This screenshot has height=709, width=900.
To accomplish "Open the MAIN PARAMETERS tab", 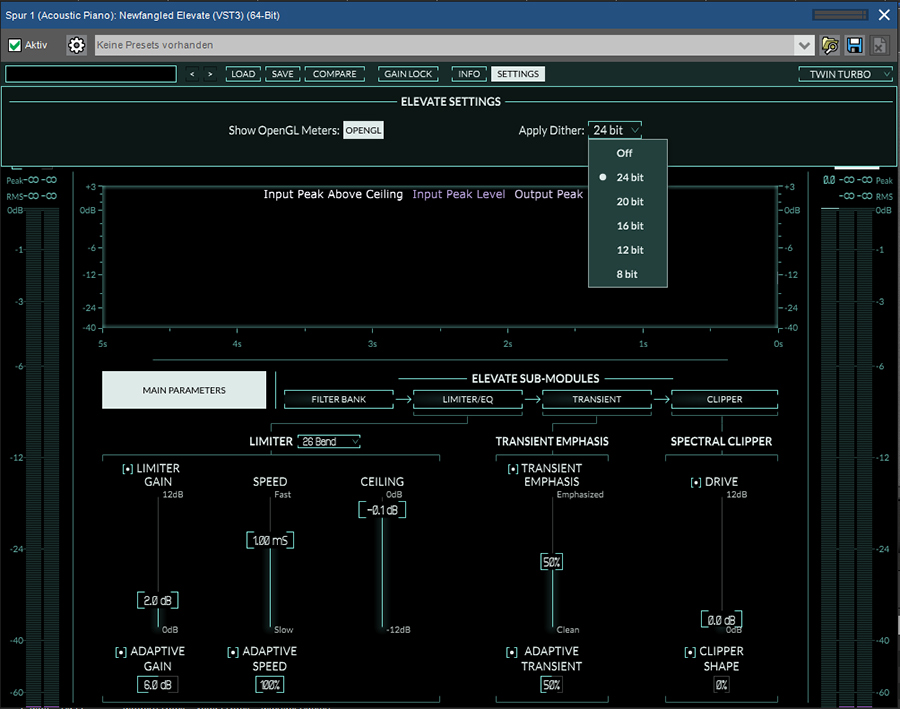I will [x=184, y=390].
